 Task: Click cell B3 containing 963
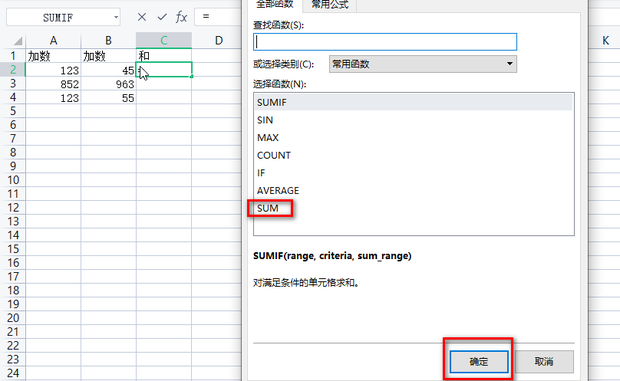point(108,84)
